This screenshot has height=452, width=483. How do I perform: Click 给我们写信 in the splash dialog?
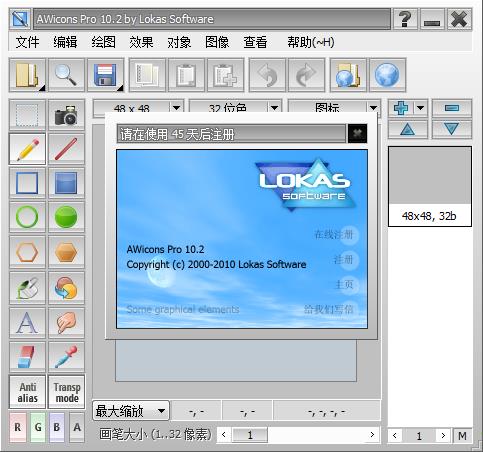pos(329,309)
